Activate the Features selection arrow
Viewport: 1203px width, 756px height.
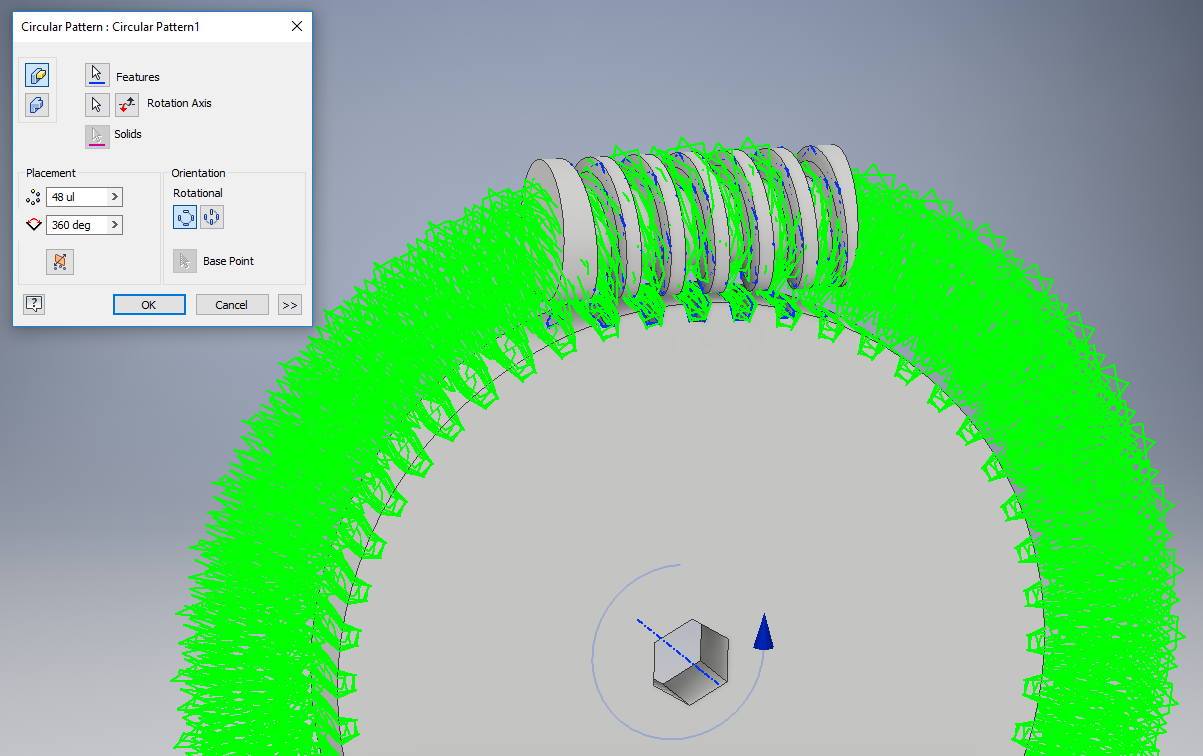click(97, 75)
